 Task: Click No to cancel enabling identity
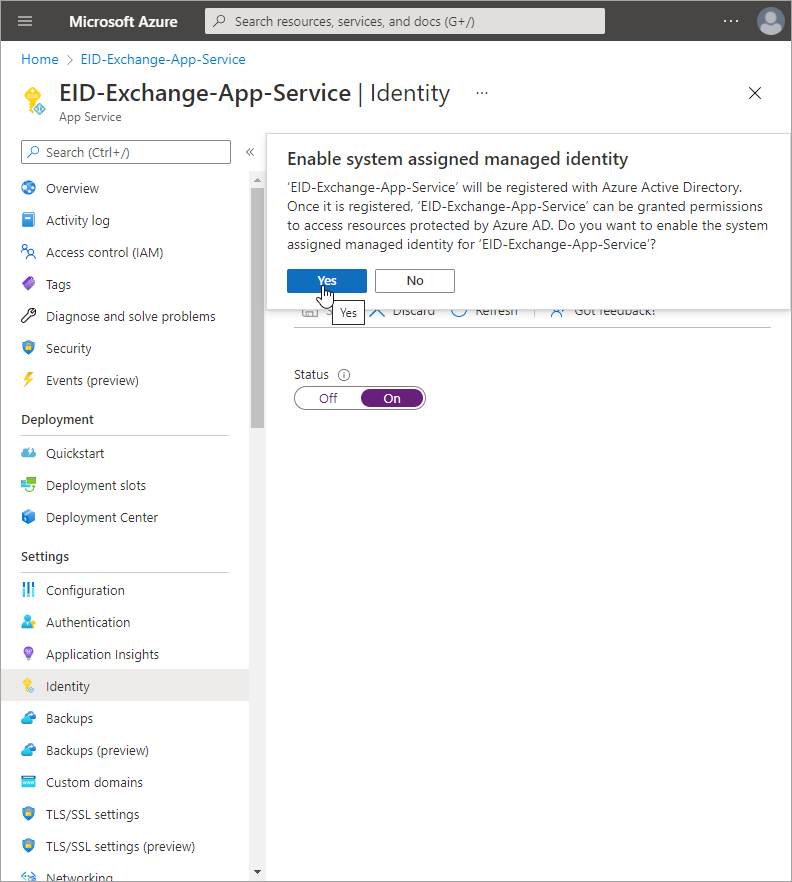[x=414, y=281]
